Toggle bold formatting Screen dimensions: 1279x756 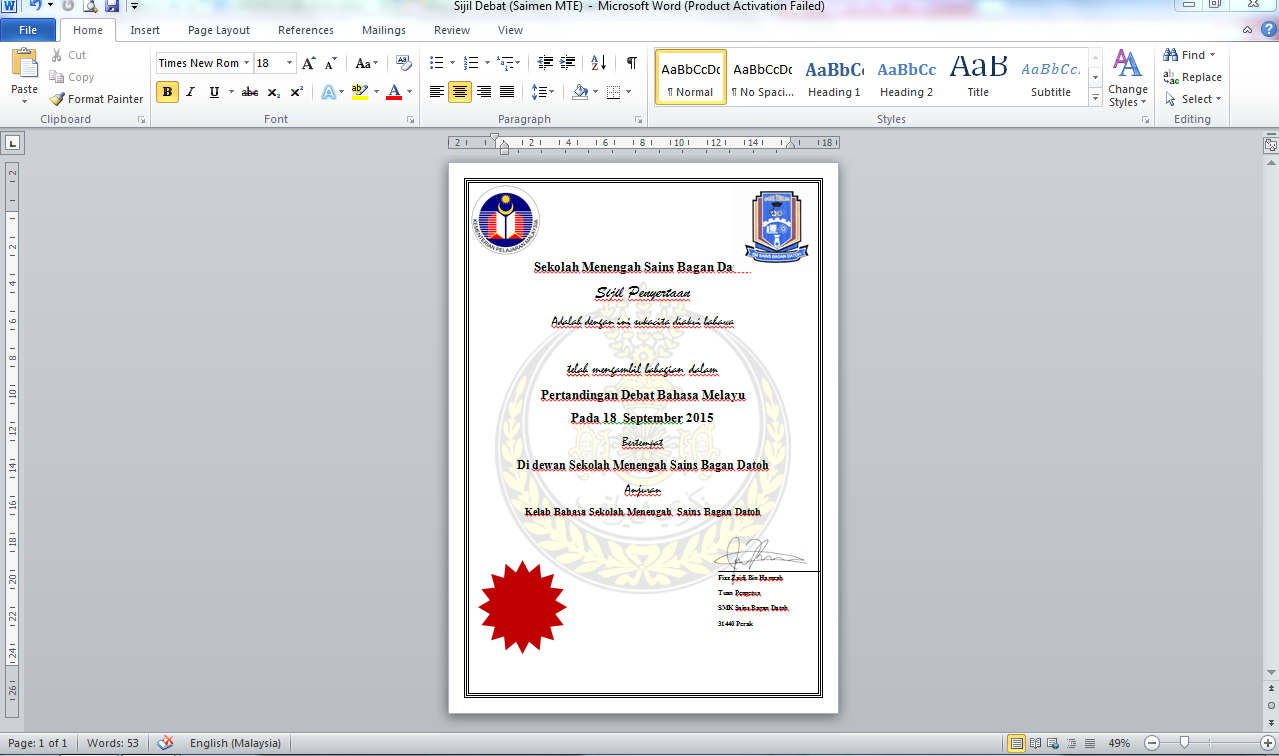point(167,92)
